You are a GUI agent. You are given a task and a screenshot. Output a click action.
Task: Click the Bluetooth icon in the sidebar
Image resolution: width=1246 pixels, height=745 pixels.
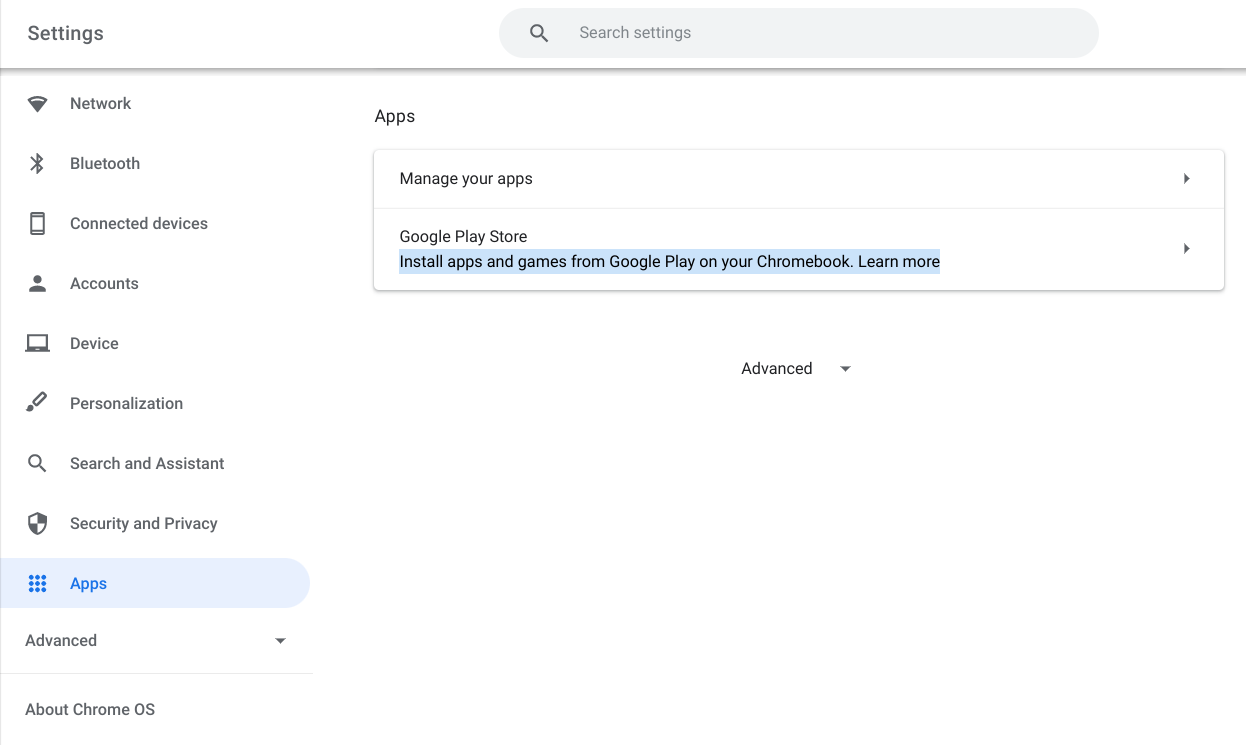[x=37, y=163]
